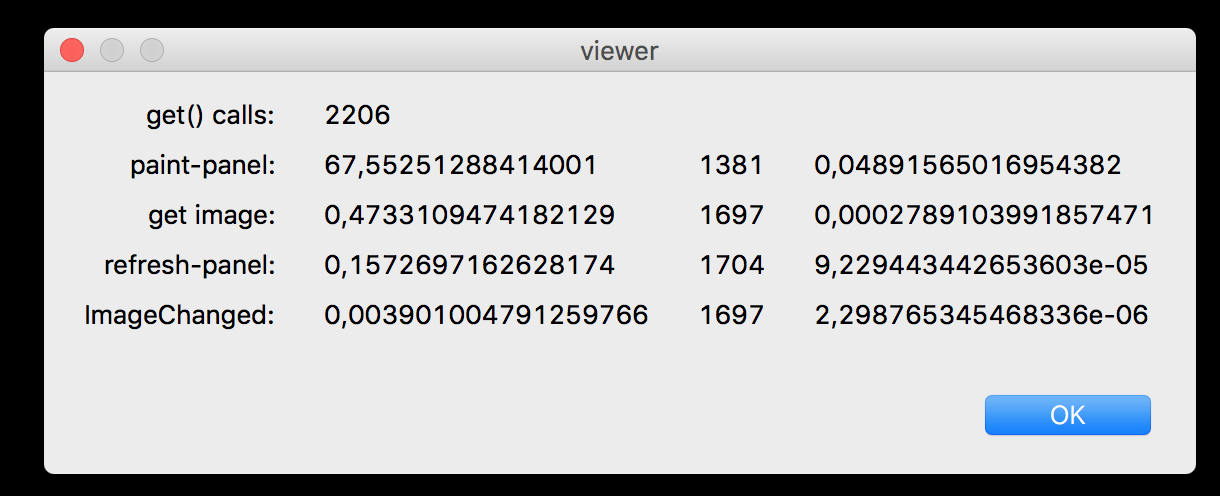The image size is (1220, 496).
Task: Click the refresh-panel call count 1704
Action: click(732, 266)
